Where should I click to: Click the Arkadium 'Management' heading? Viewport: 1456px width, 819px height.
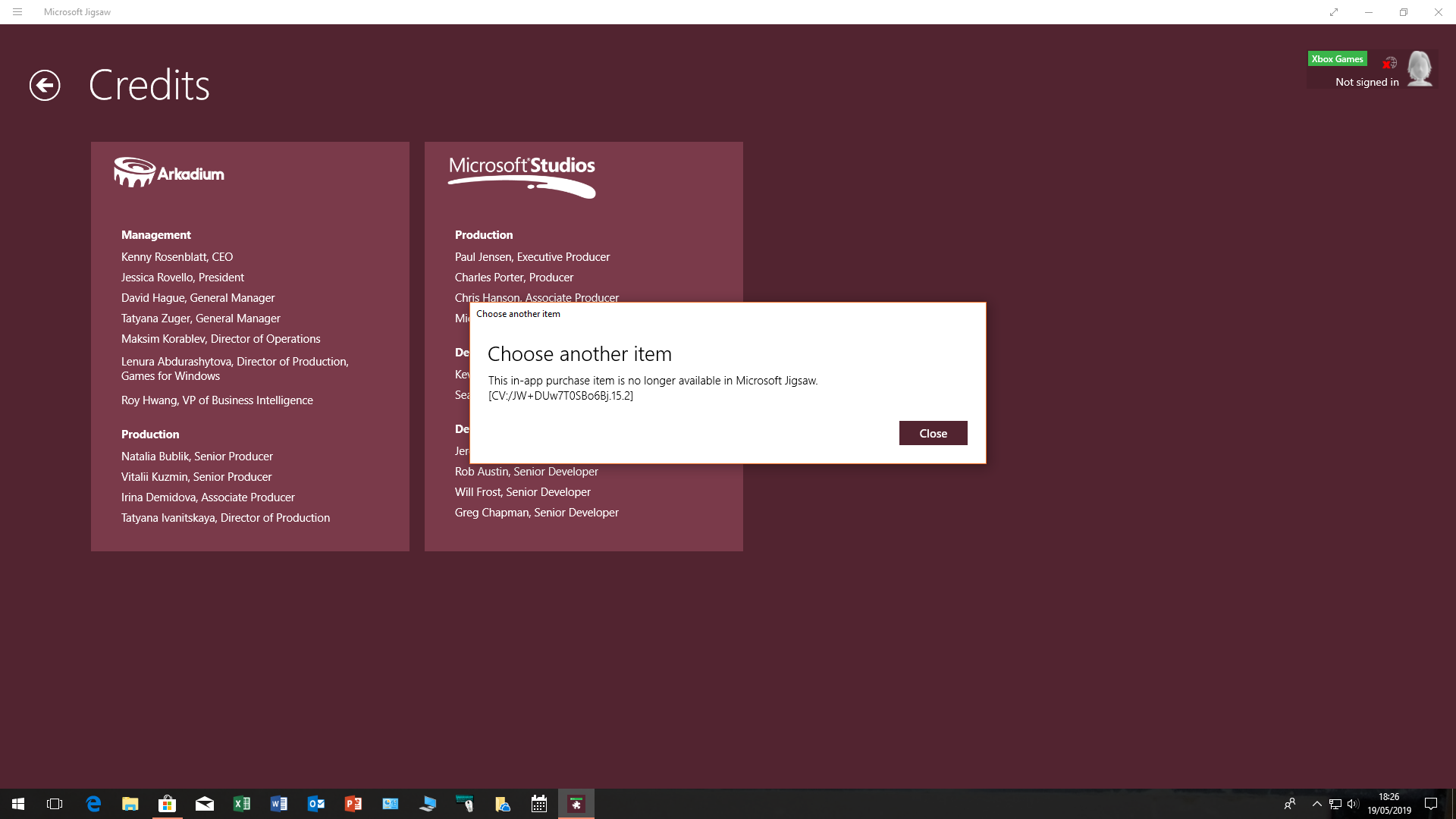coord(156,235)
